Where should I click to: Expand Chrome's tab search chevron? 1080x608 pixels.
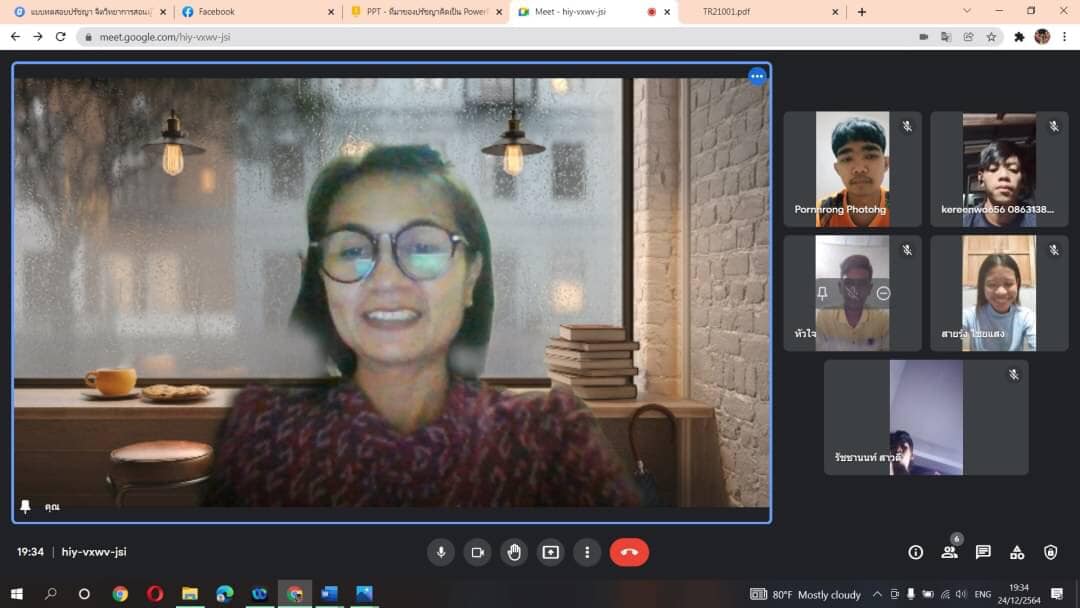[x=967, y=11]
